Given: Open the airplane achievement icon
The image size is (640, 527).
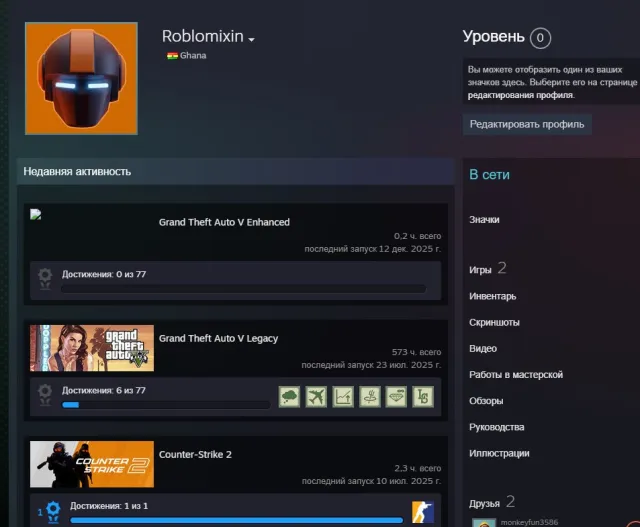Looking at the screenshot, I should [316, 397].
